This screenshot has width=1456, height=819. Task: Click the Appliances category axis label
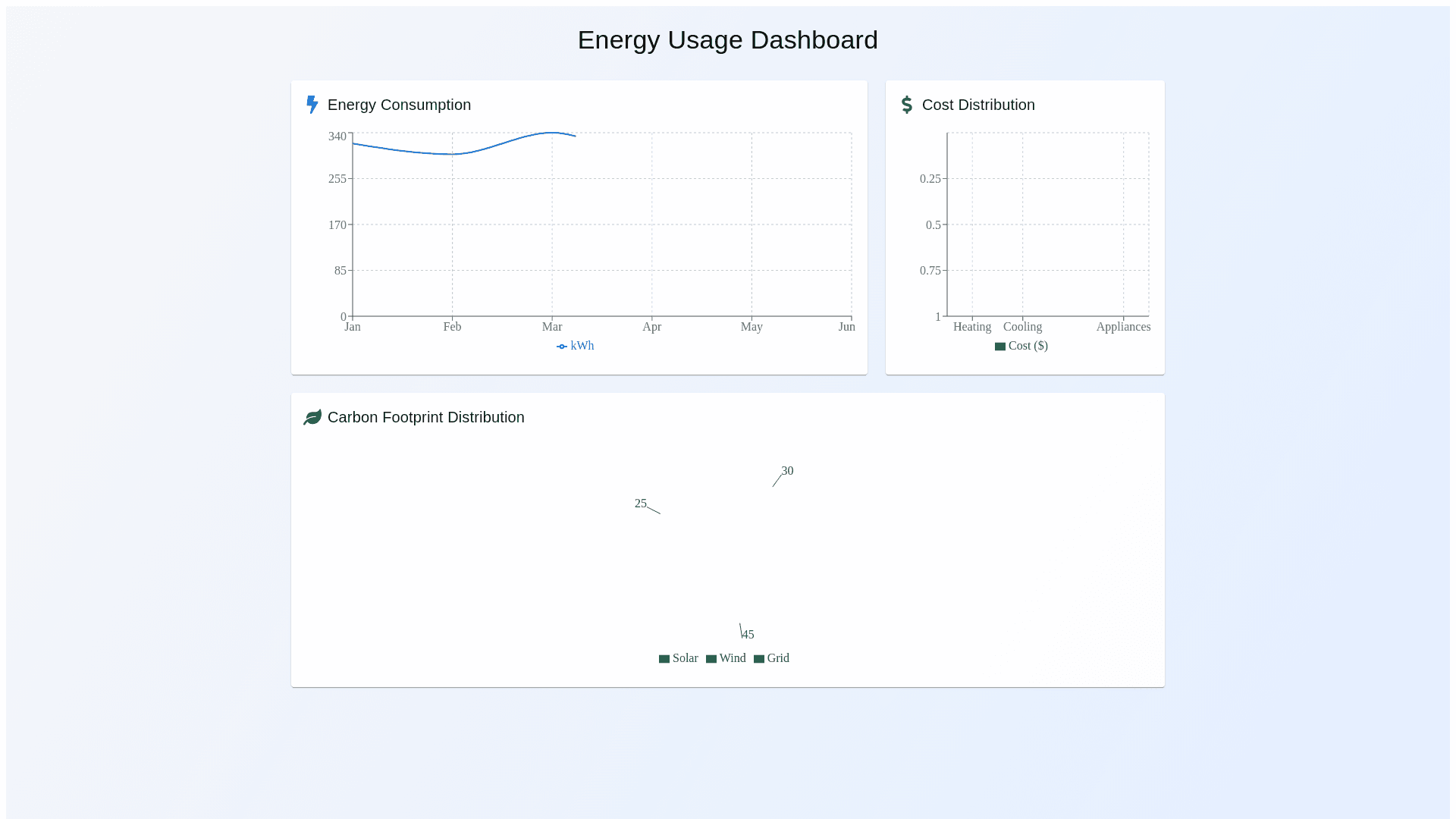click(x=1122, y=327)
